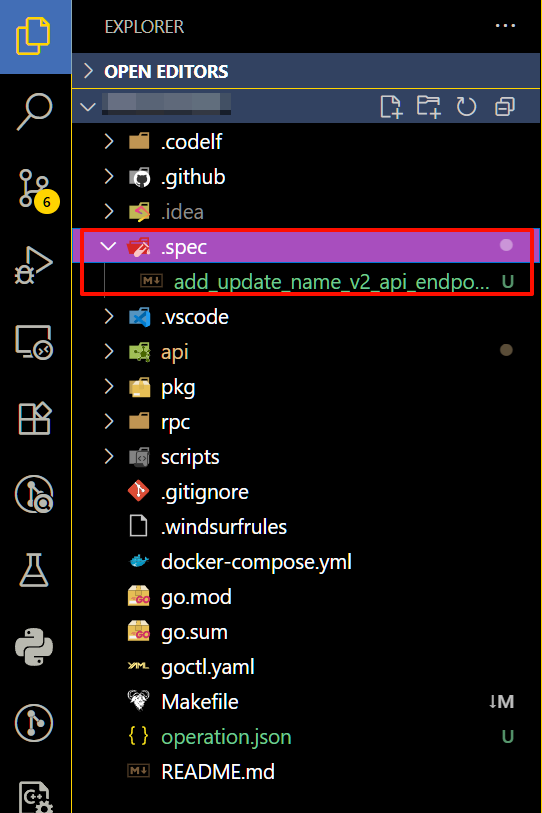542x813 pixels.
Task: Open the Testing flask view
Action: [x=34, y=569]
